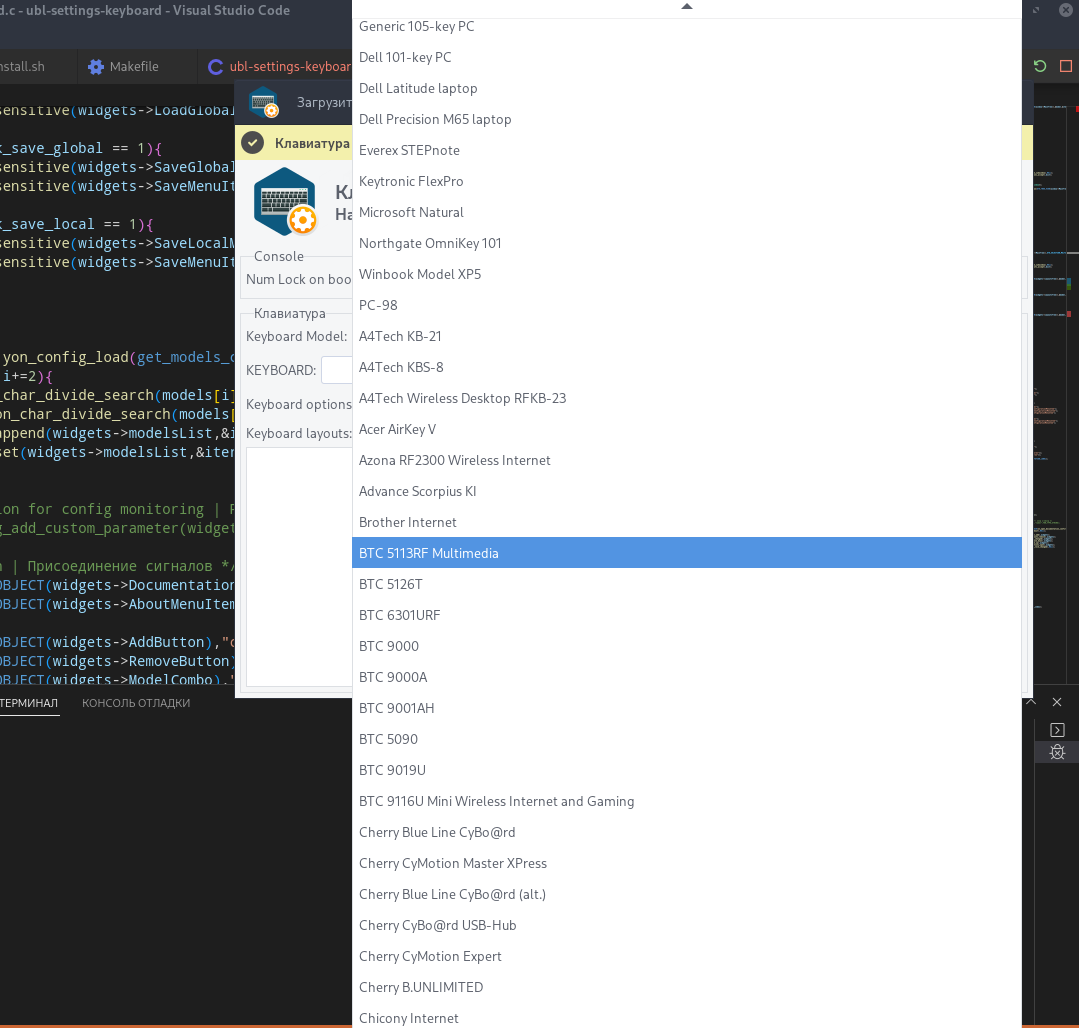
Task: Click the checkmark status icon by Клавиатура
Action: click(x=253, y=142)
